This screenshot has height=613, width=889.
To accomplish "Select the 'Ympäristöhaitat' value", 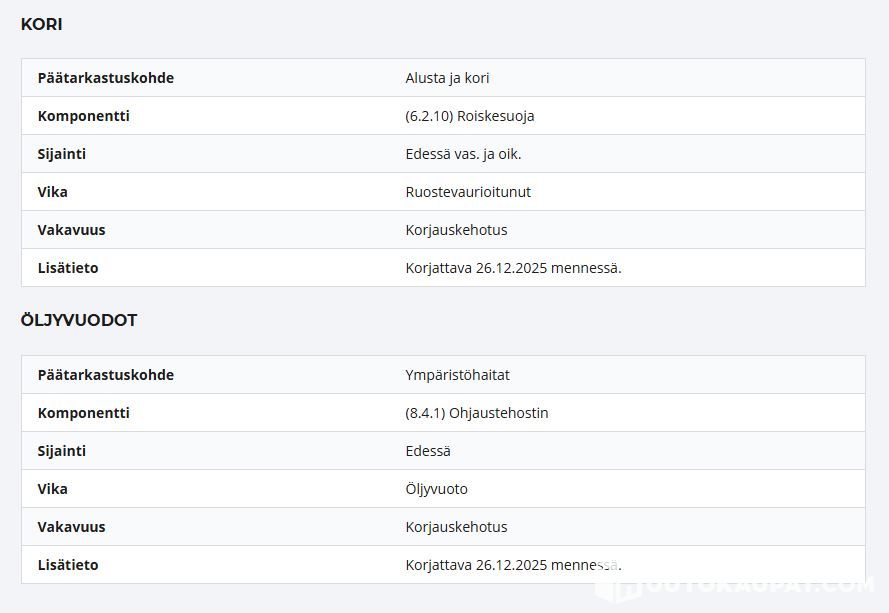I will 457,375.
